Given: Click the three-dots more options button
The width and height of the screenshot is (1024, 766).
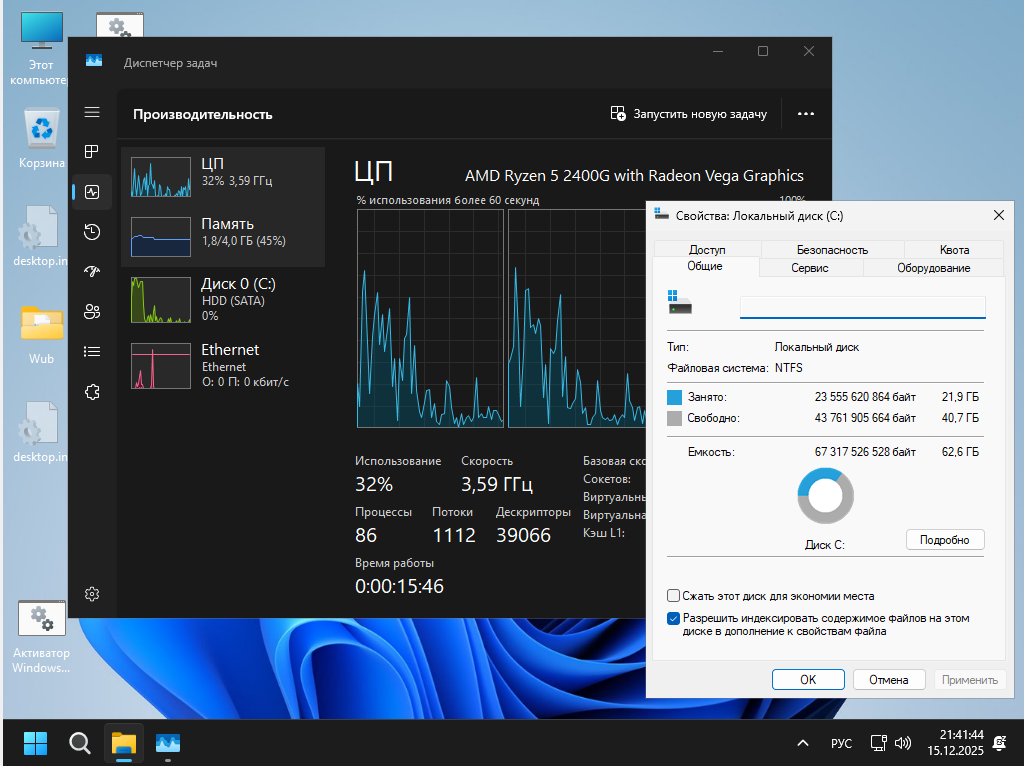Looking at the screenshot, I should [806, 114].
